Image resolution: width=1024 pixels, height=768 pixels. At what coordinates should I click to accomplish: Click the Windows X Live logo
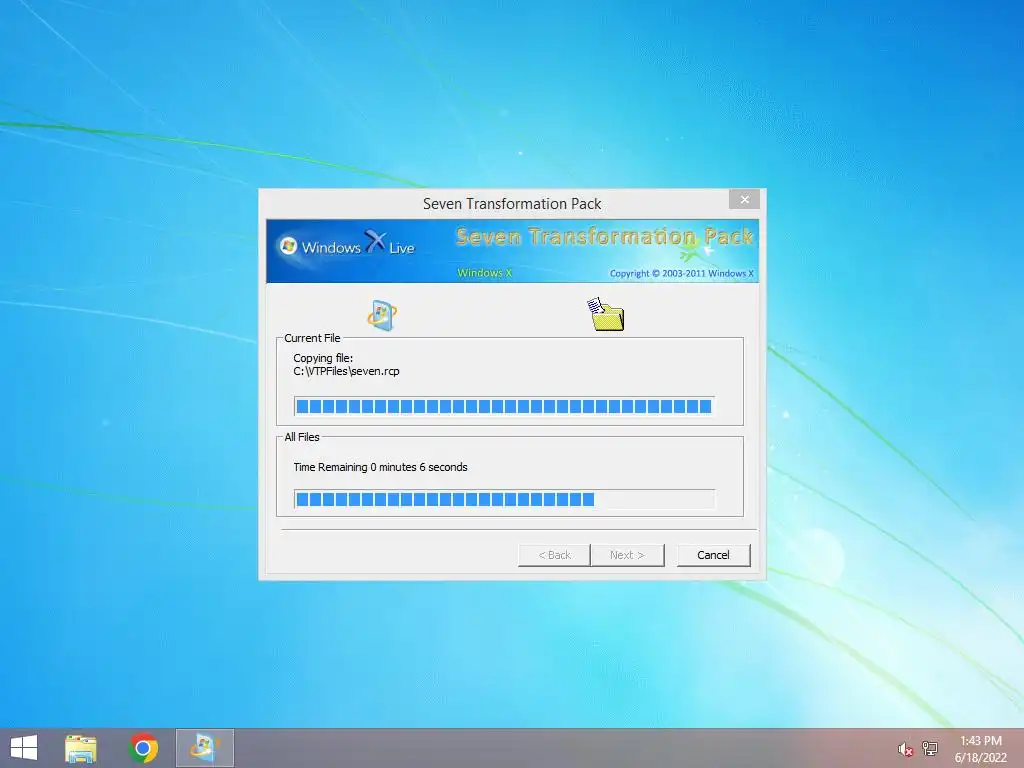(347, 246)
